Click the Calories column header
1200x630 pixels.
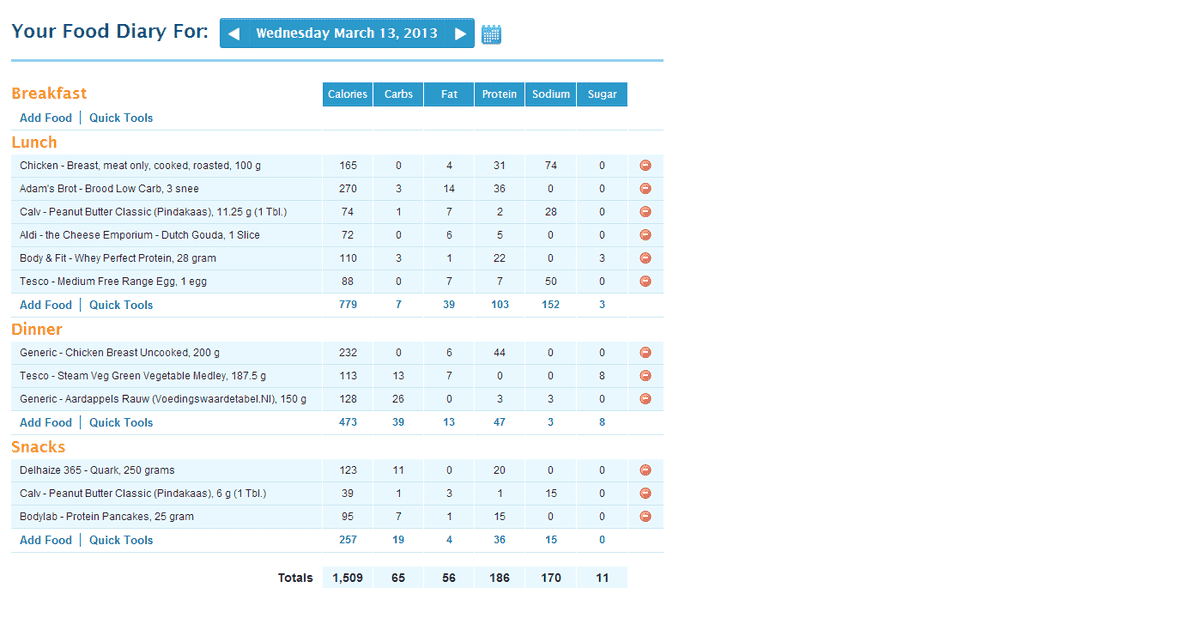pyautogui.click(x=347, y=94)
